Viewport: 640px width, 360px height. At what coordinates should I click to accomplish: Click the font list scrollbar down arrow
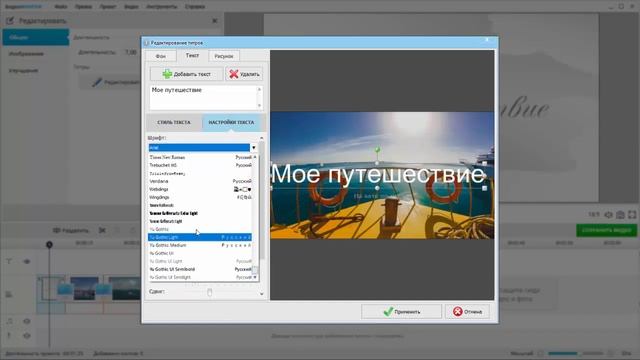pyautogui.click(x=255, y=278)
